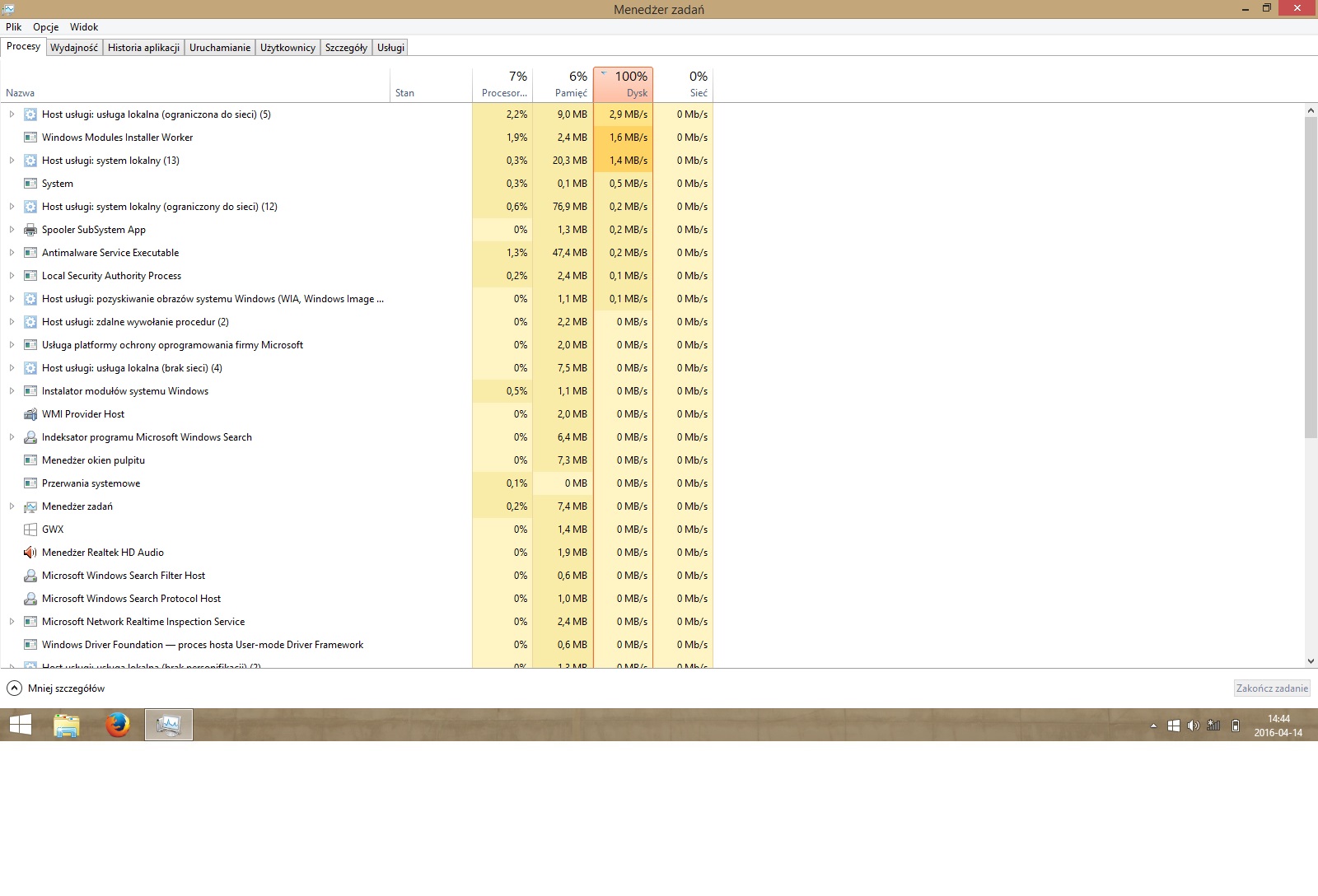The width and height of the screenshot is (1318, 896).
Task: Click the Przerwania systemowe icon
Action: pyautogui.click(x=30, y=483)
